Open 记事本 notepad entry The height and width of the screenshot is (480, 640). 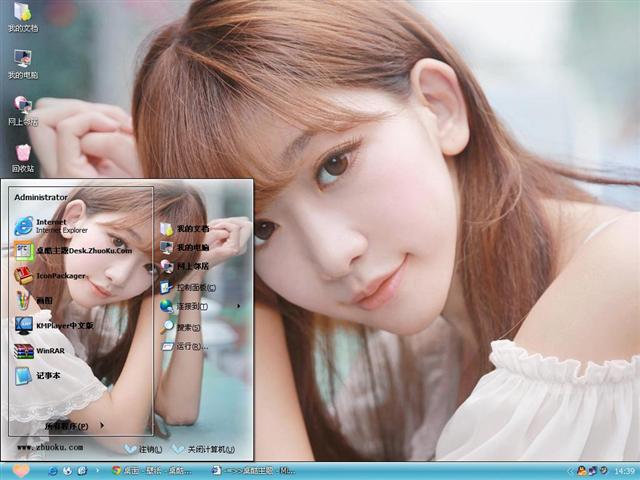(38, 376)
